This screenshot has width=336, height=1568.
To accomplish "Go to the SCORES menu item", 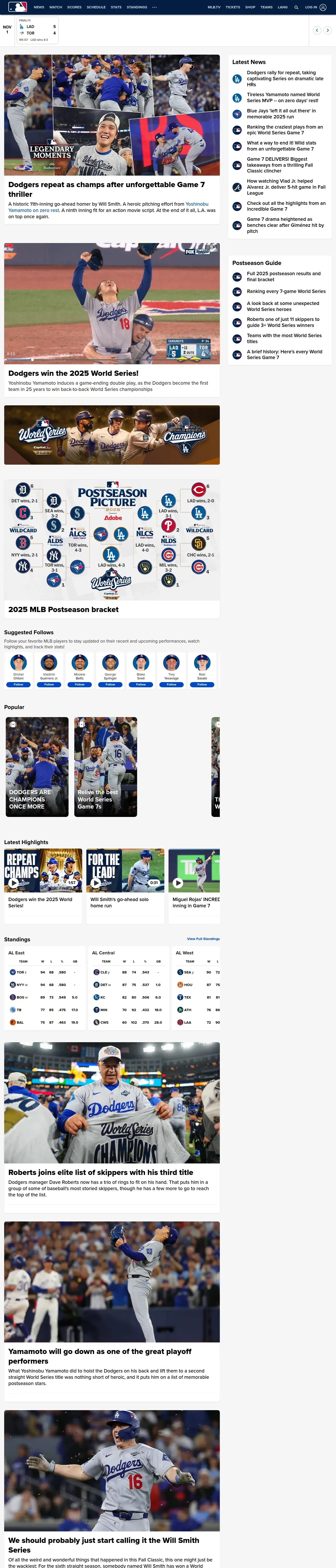I will [x=74, y=7].
